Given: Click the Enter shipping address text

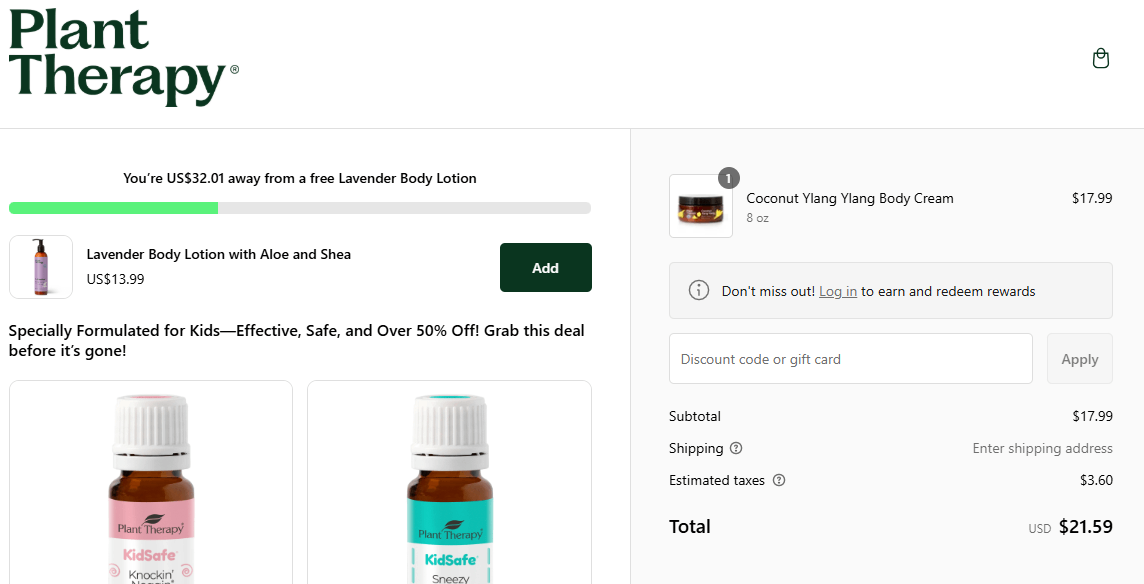Looking at the screenshot, I should pos(1042,448).
